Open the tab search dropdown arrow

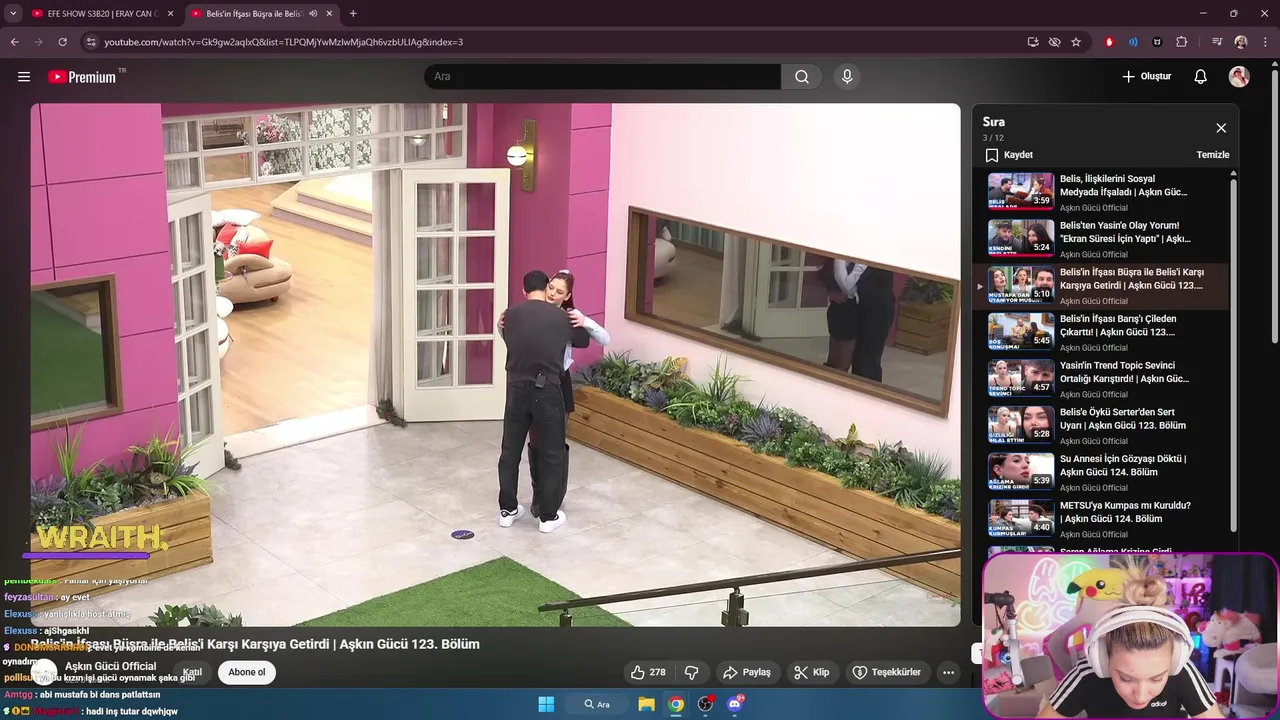[13, 14]
